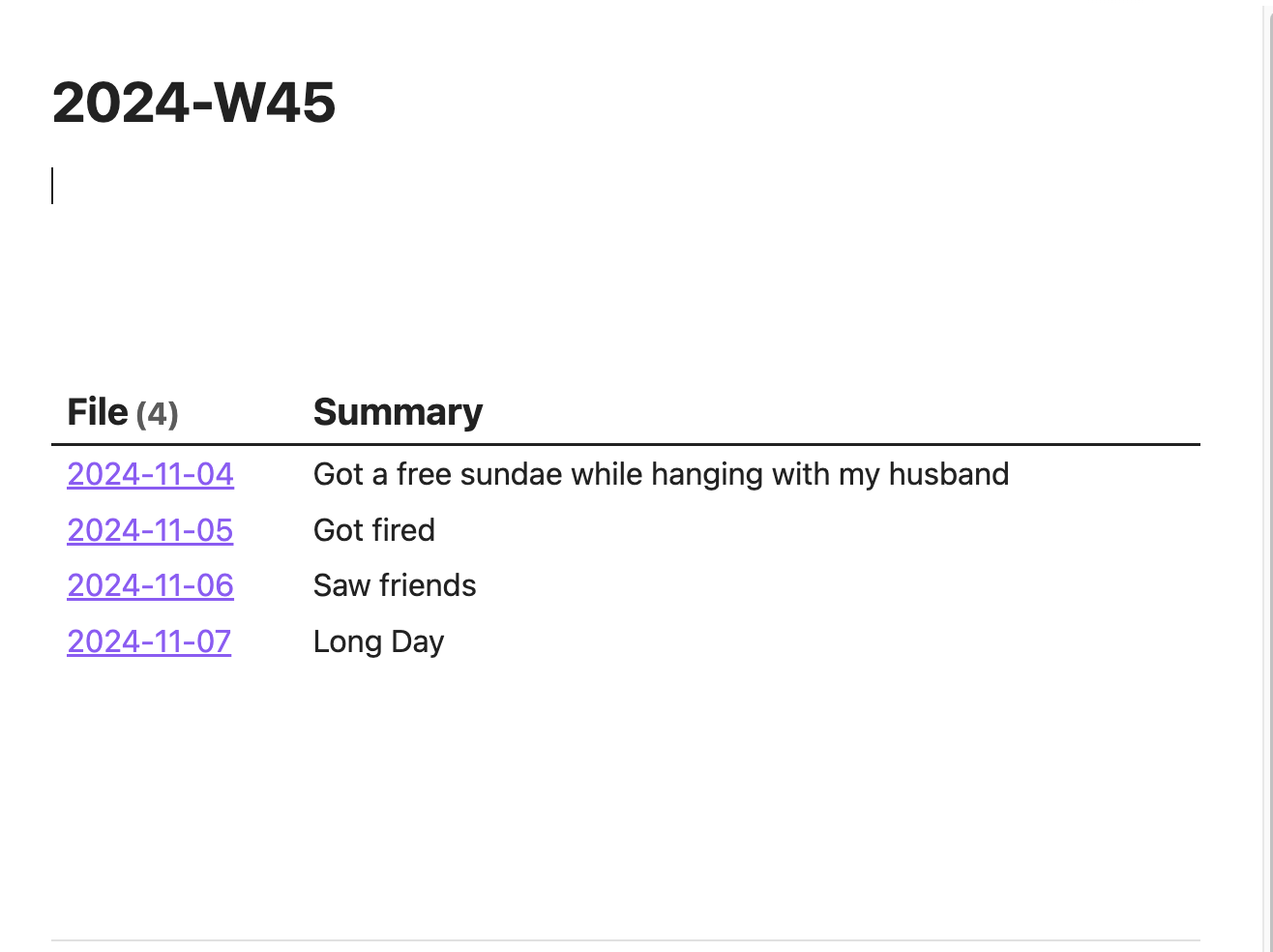The width and height of the screenshot is (1273, 952).
Task: Click the "Long Day" summary entry
Action: (378, 641)
